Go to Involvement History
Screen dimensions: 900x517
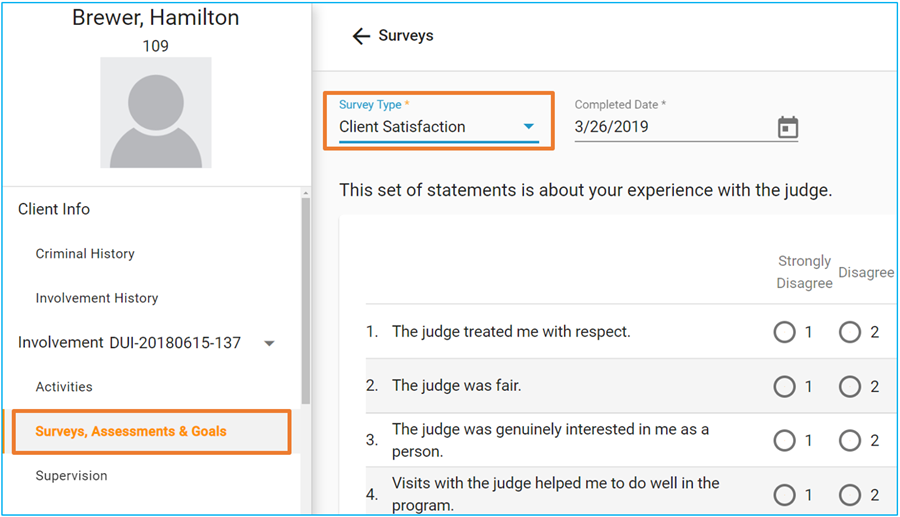click(x=97, y=298)
